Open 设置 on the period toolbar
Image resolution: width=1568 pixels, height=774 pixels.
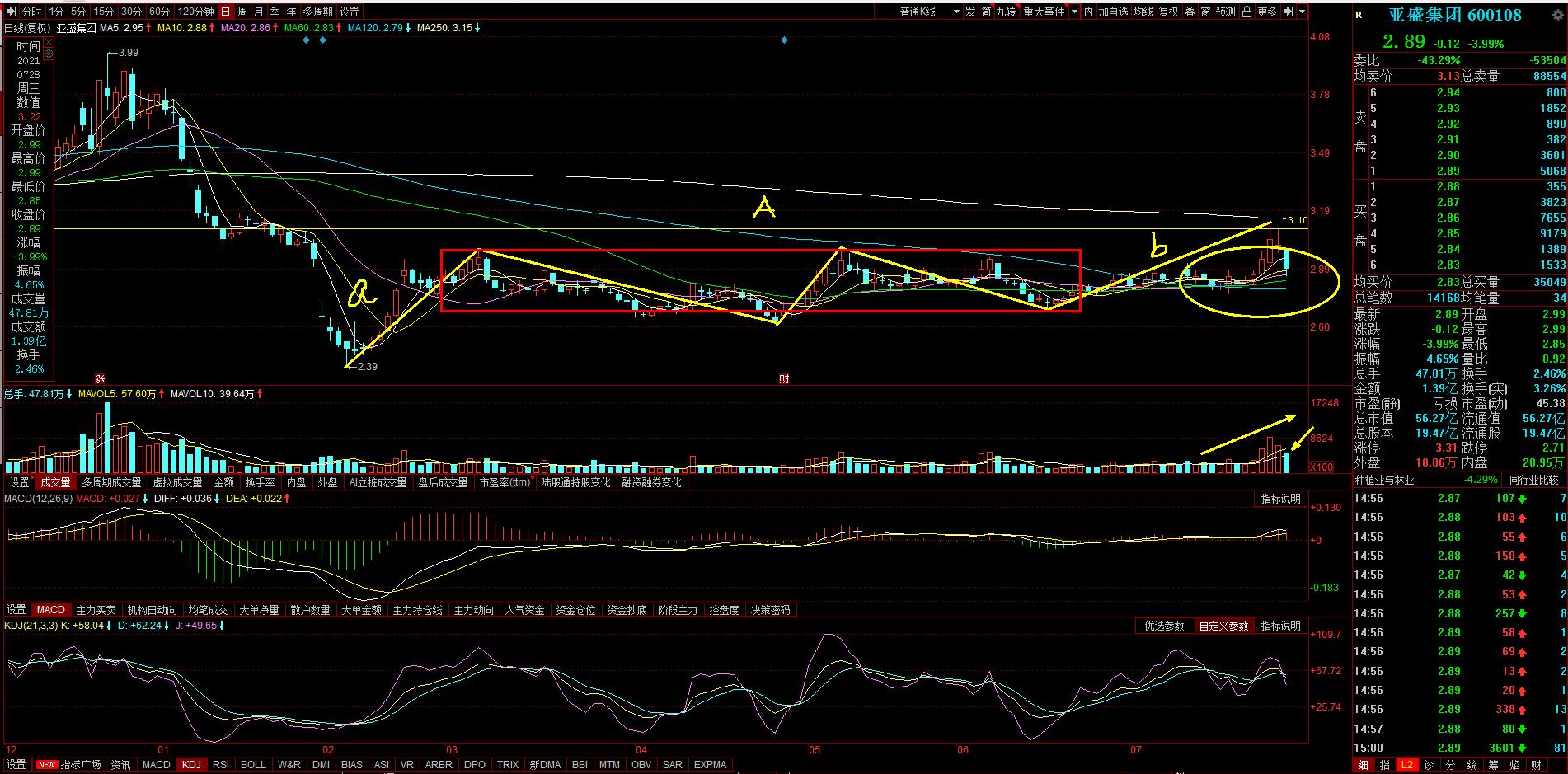(350, 12)
